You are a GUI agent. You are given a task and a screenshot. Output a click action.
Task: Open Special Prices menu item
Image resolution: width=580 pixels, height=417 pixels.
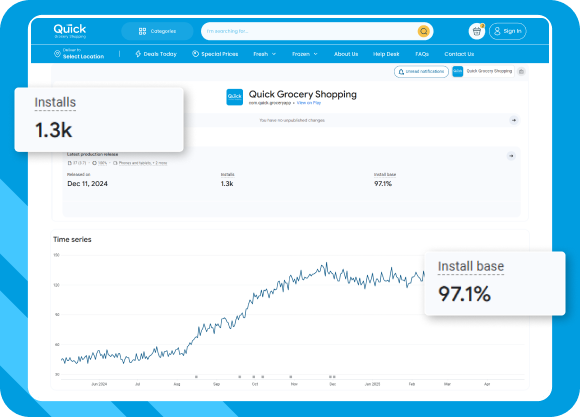pyautogui.click(x=215, y=54)
